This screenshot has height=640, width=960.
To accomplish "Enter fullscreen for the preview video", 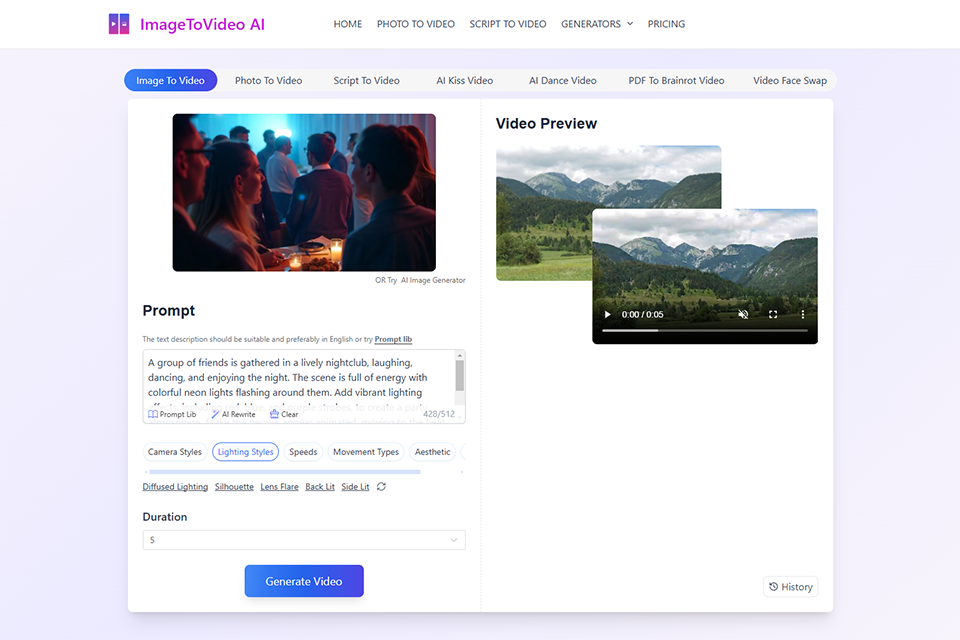I will (773, 314).
